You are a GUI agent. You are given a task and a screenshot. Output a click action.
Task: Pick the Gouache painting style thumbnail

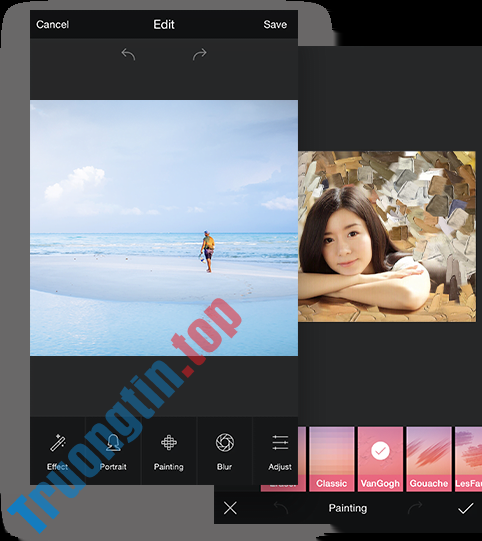click(429, 459)
